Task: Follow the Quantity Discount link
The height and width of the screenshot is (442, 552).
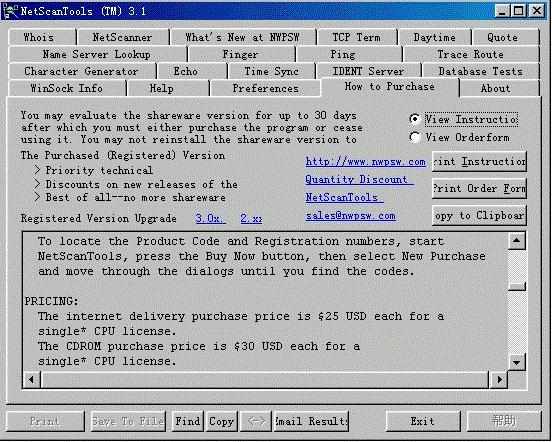Action: (x=359, y=179)
